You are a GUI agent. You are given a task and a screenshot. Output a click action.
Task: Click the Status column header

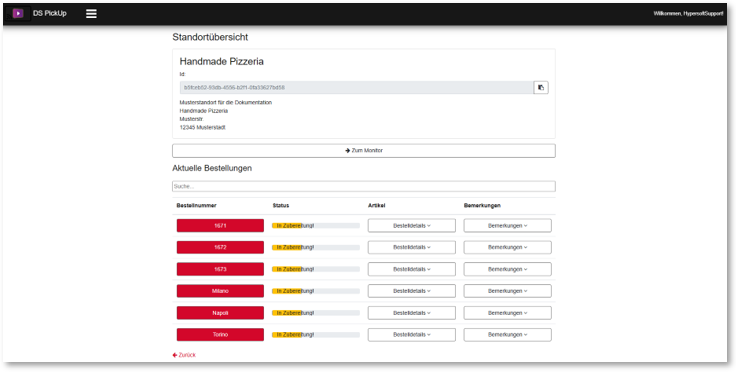pyautogui.click(x=281, y=206)
